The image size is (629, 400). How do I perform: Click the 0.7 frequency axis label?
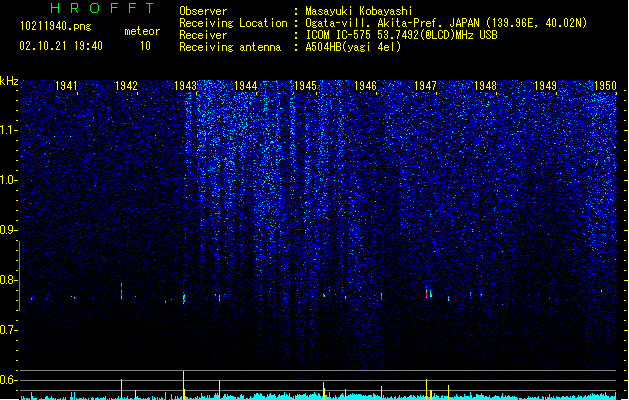point(9,330)
